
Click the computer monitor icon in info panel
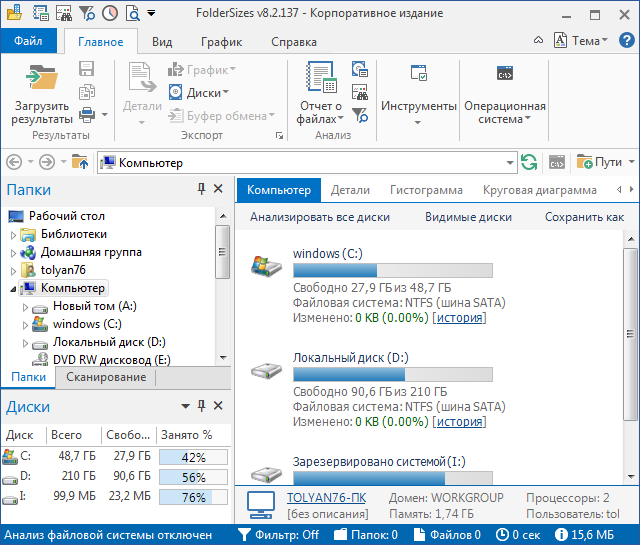260,504
